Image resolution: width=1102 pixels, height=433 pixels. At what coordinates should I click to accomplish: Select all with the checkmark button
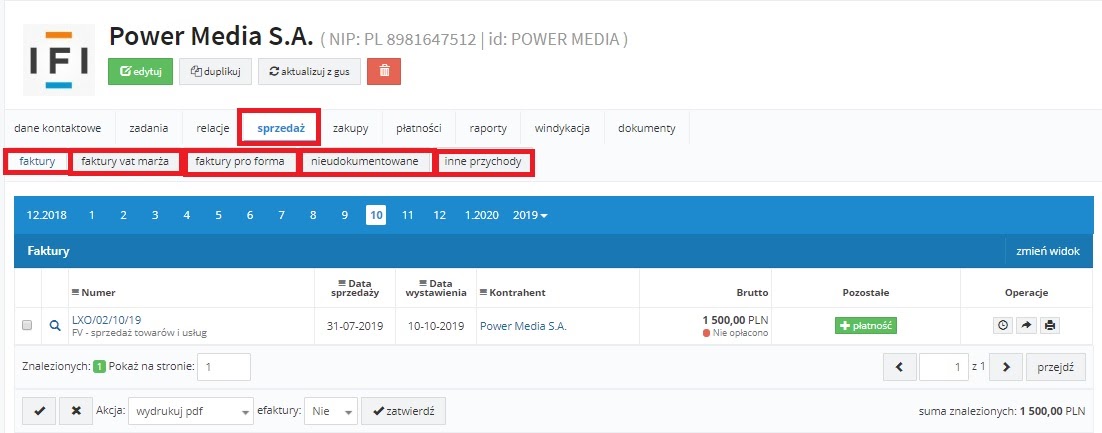(x=39, y=411)
